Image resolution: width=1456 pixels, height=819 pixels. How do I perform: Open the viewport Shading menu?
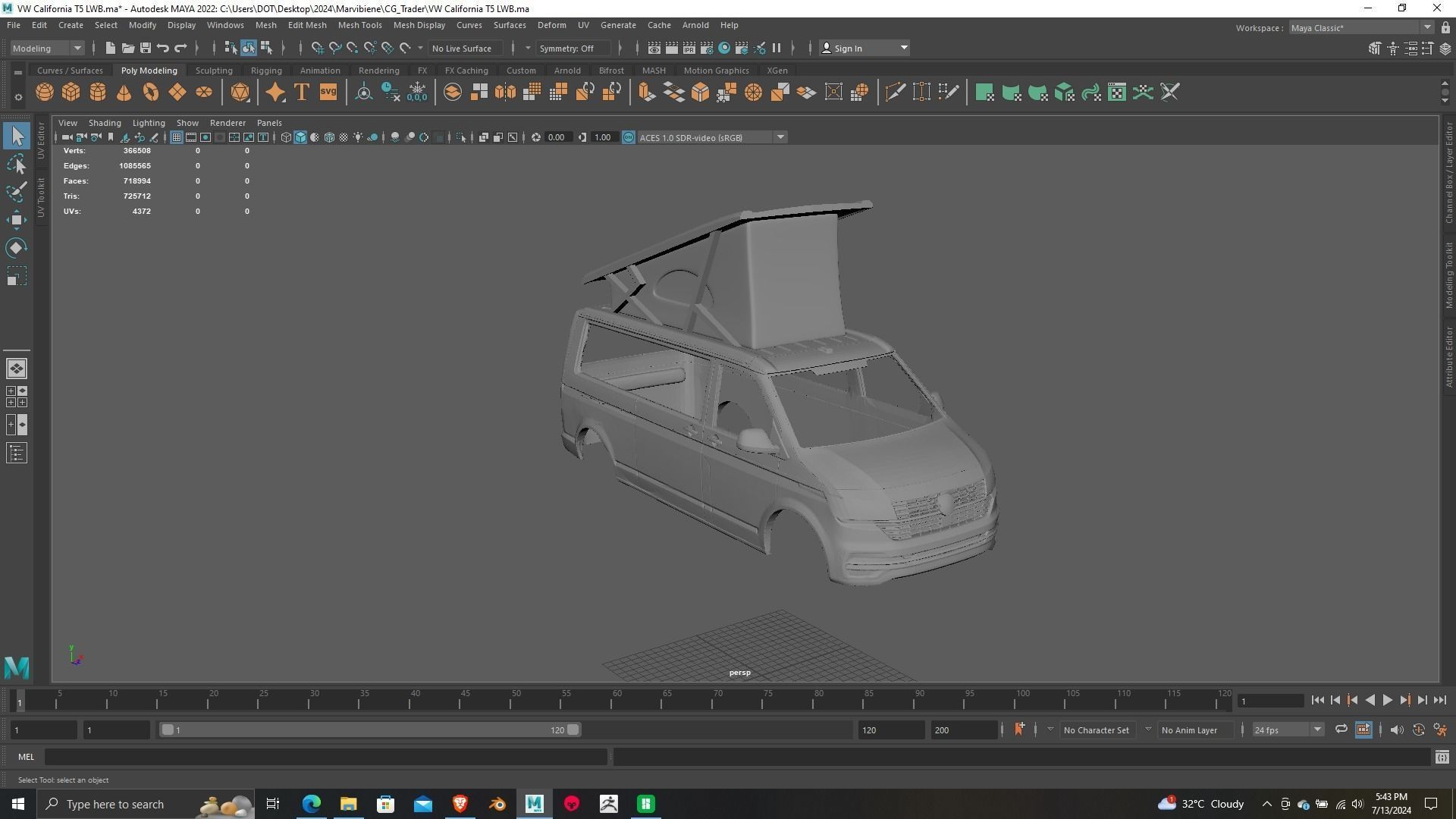point(105,123)
